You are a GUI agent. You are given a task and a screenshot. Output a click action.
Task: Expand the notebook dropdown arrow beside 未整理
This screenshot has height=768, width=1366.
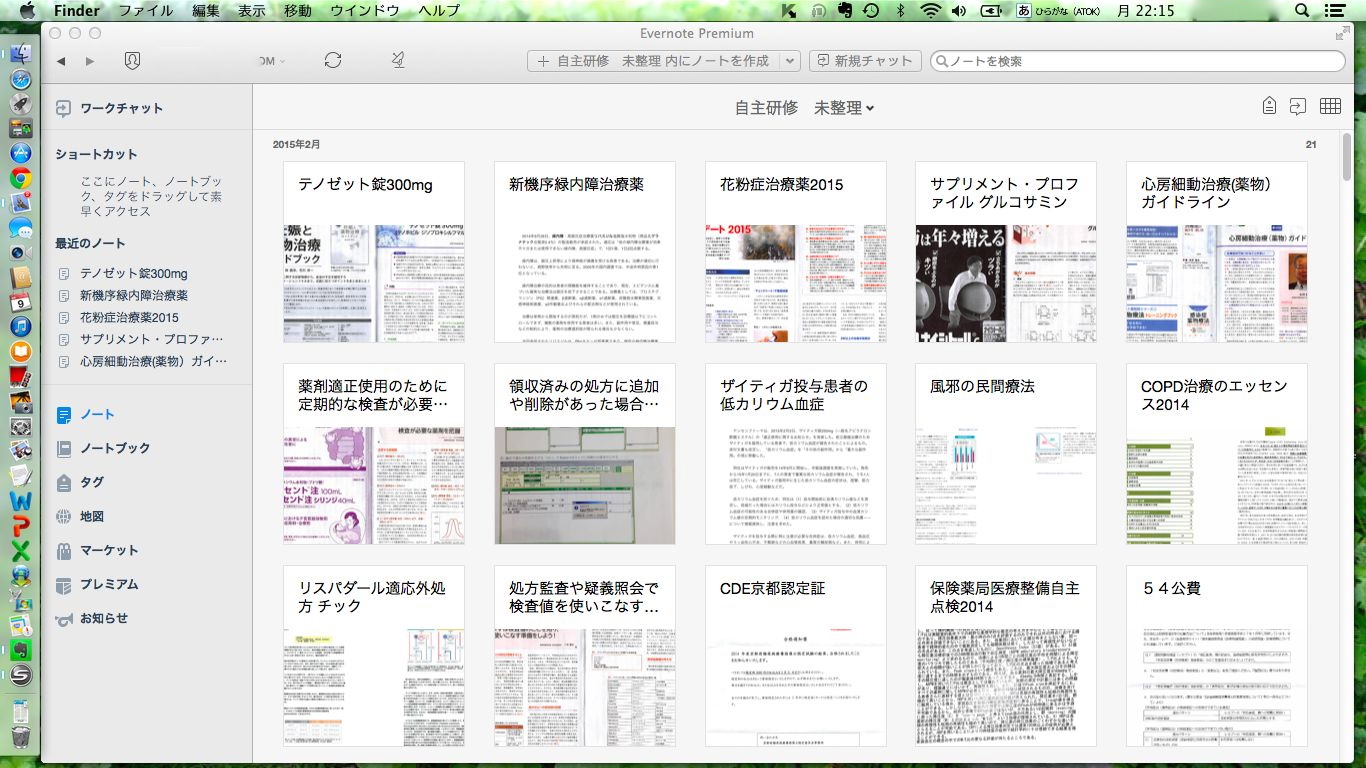coord(870,108)
